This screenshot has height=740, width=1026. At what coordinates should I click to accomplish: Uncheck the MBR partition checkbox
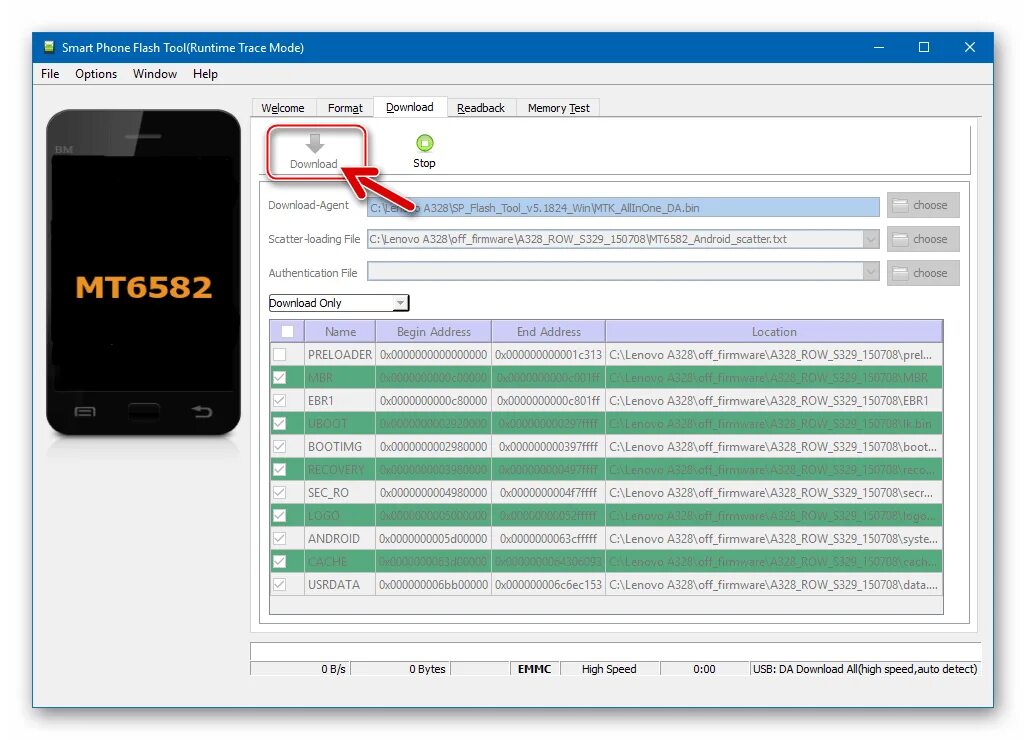click(x=279, y=378)
